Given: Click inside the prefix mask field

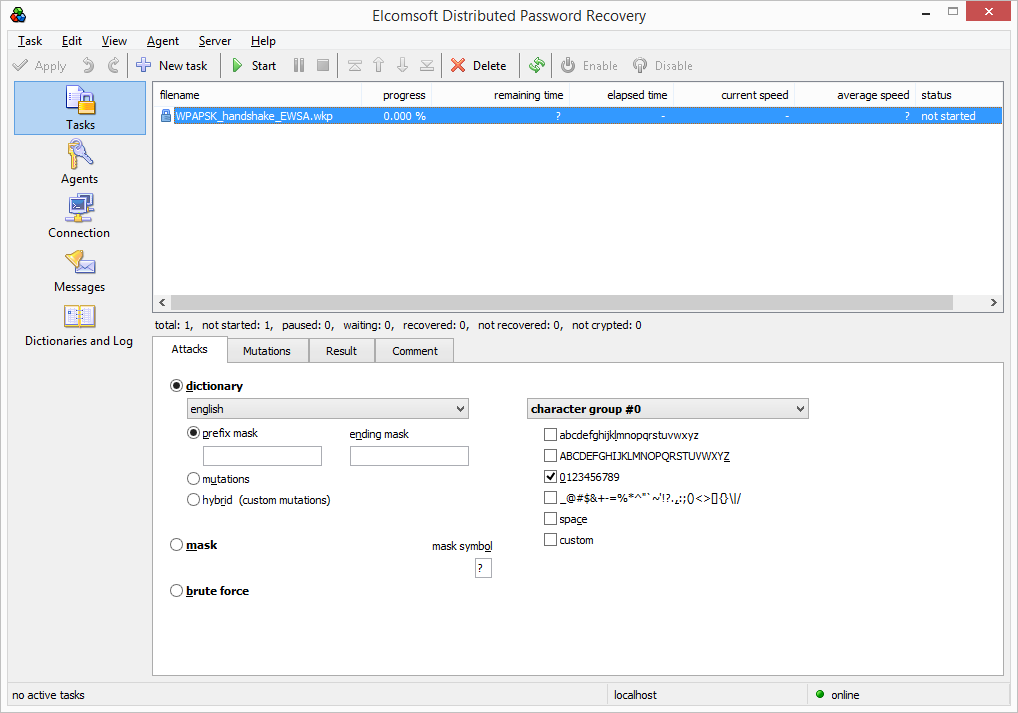Looking at the screenshot, I should coord(262,455).
